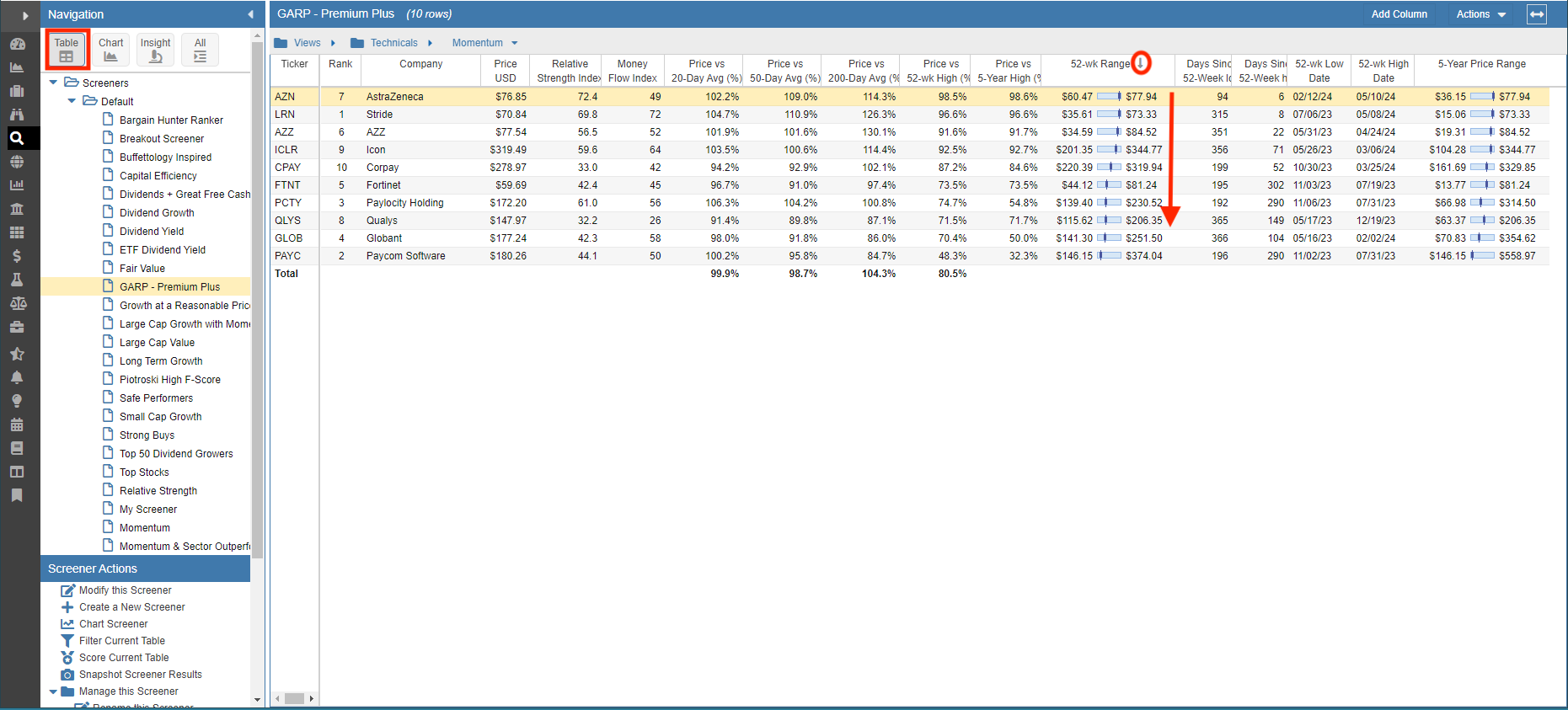Click the fit-width double arrow icon
This screenshot has width=1568, height=710.
[x=1537, y=14]
